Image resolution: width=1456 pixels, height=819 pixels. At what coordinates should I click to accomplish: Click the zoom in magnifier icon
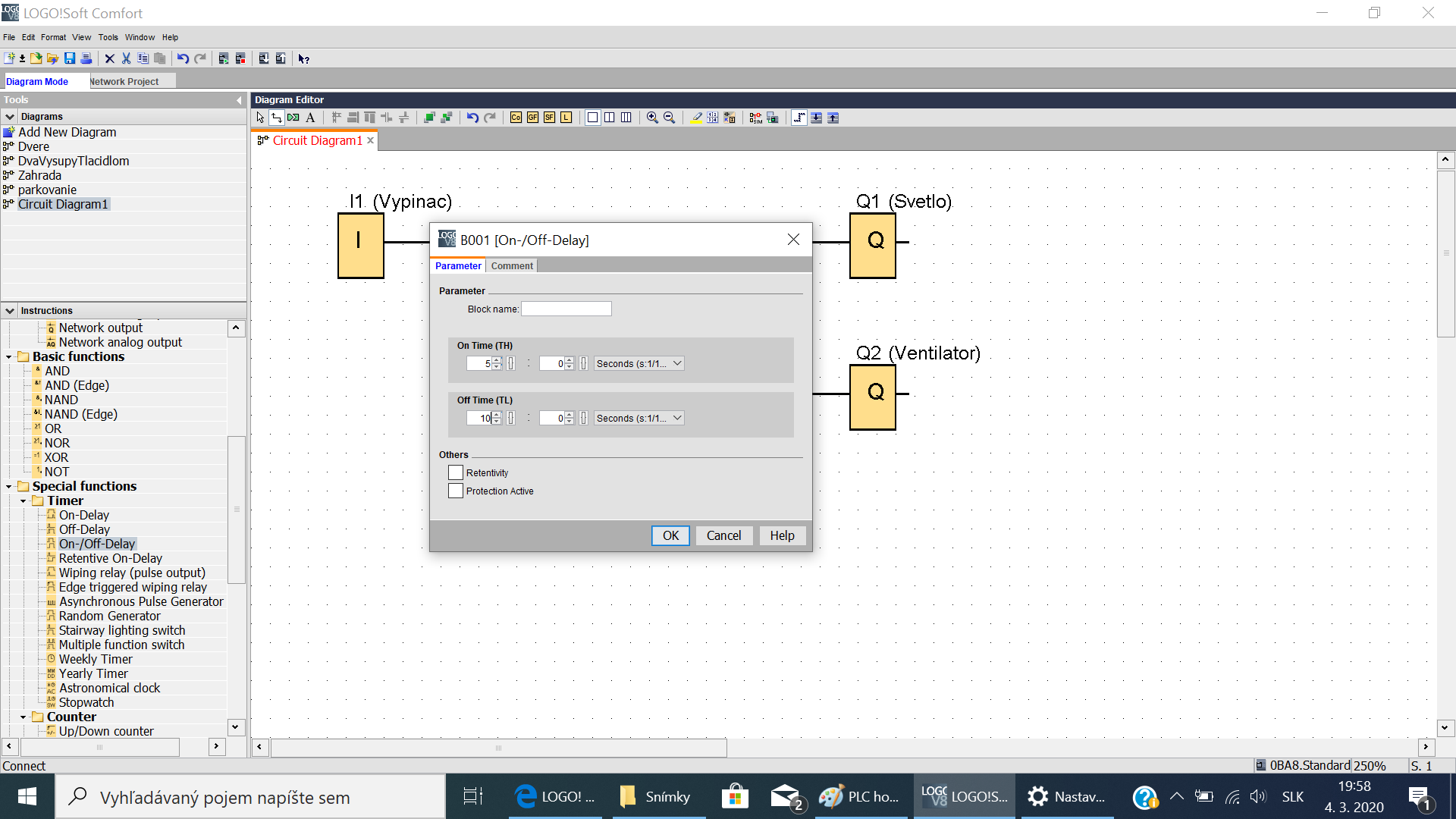[x=652, y=118]
